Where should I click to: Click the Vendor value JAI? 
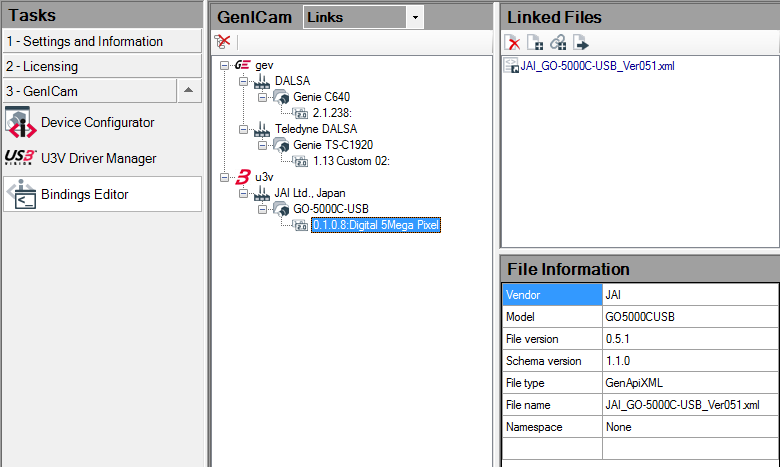[x=613, y=294]
